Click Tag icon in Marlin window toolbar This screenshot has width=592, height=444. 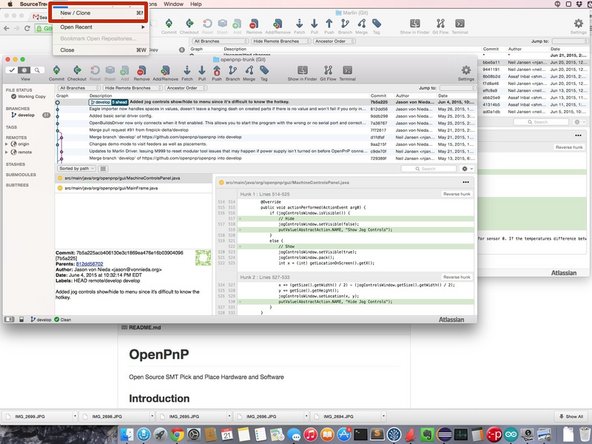[376, 26]
